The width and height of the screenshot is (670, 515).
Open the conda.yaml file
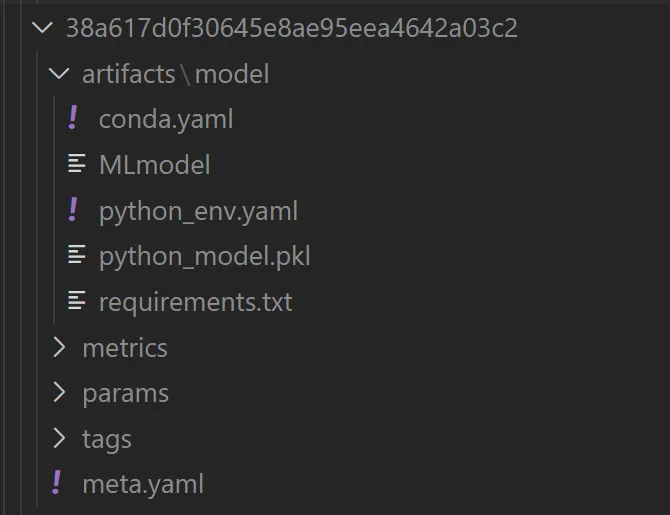166,119
